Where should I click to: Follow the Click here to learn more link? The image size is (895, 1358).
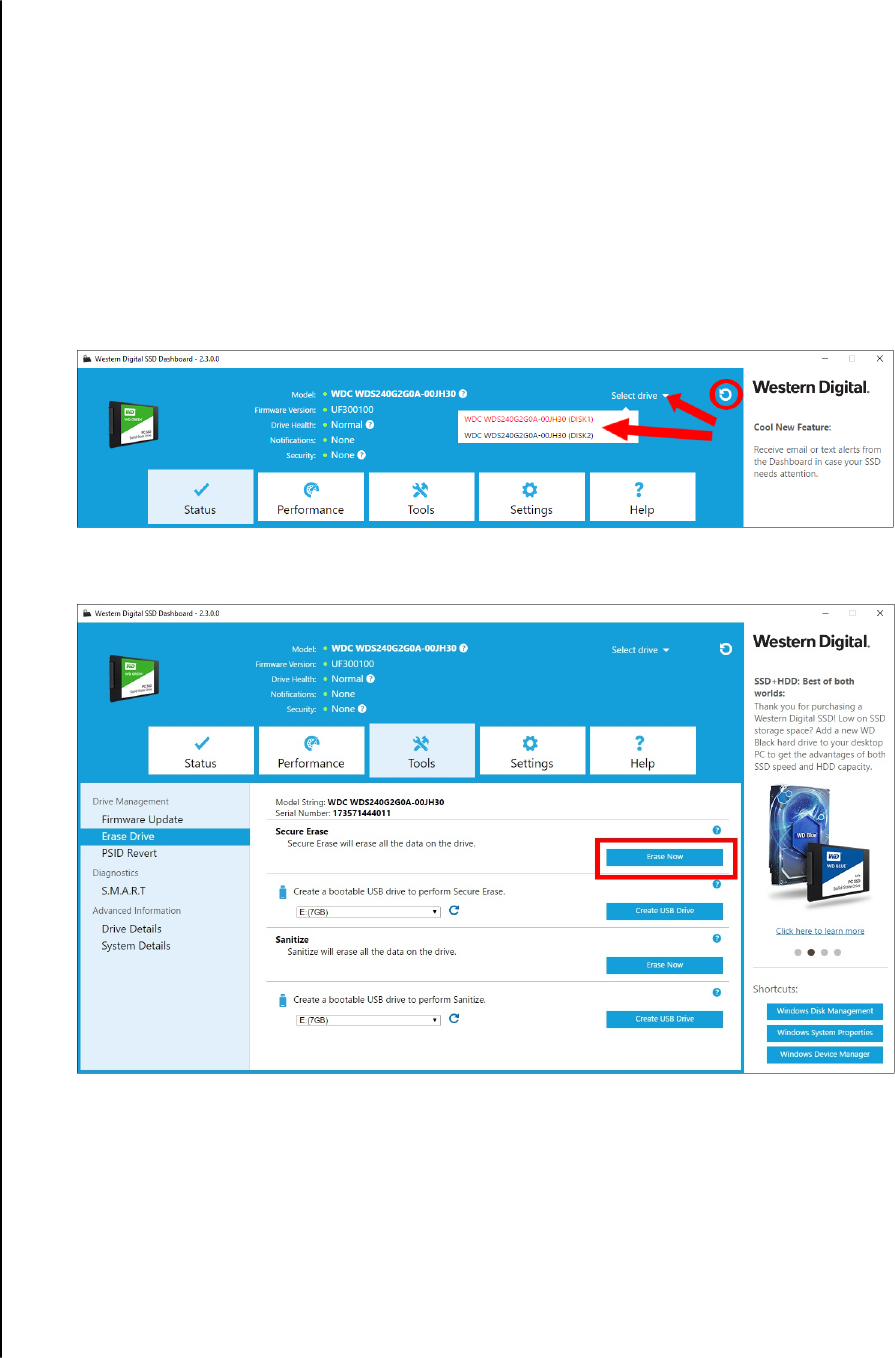coord(820,931)
